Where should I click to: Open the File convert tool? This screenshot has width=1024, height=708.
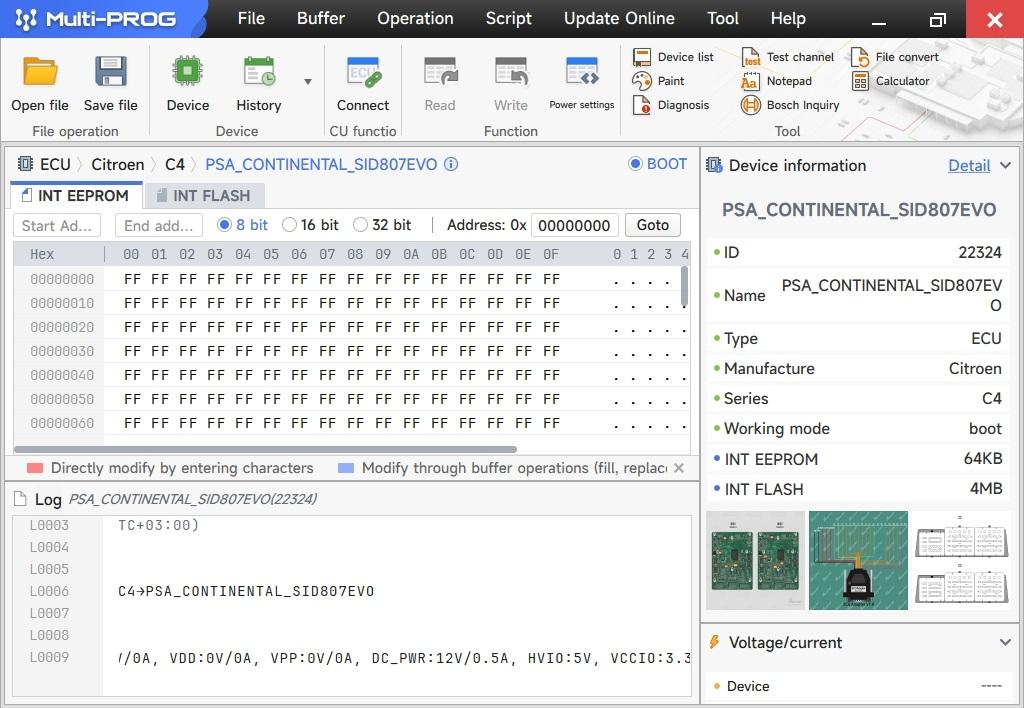click(895, 57)
